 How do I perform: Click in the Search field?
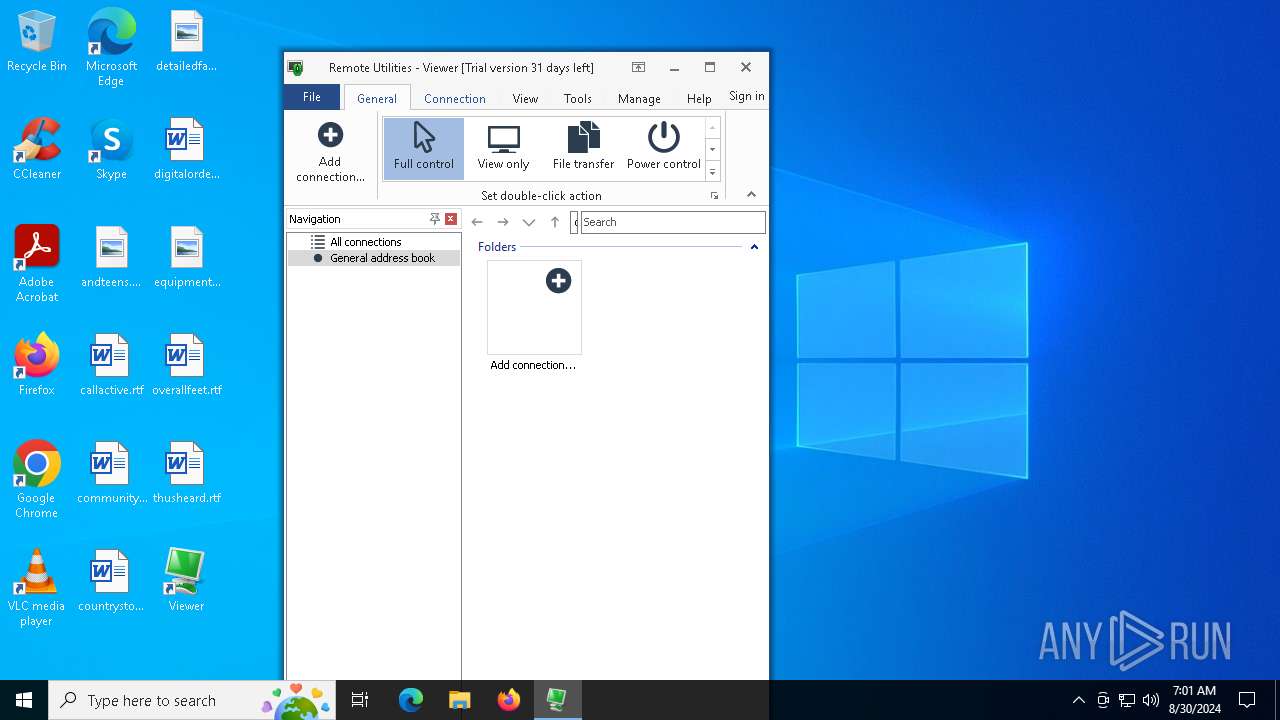tap(673, 222)
